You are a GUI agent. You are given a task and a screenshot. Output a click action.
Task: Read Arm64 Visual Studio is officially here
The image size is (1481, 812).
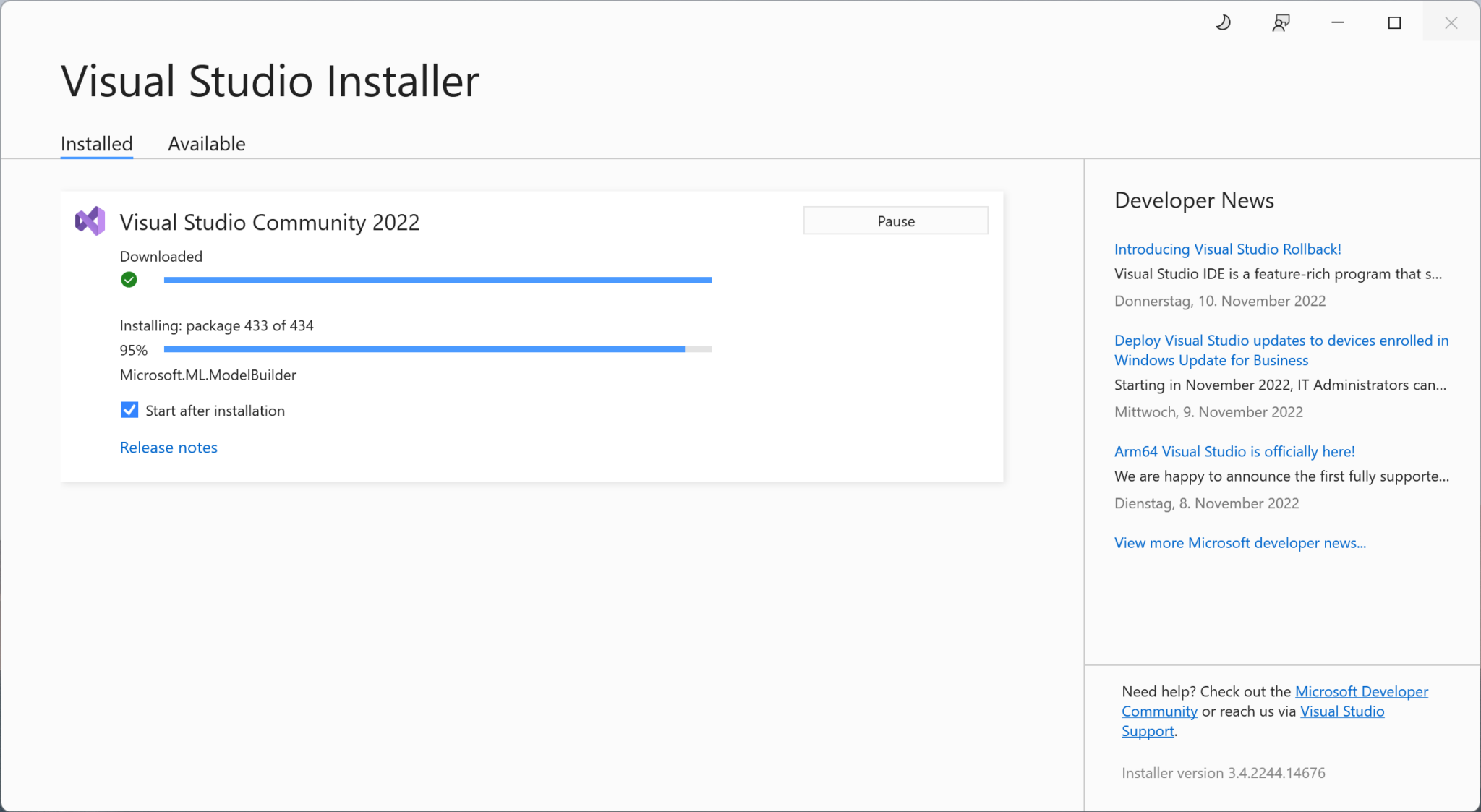click(x=1234, y=451)
